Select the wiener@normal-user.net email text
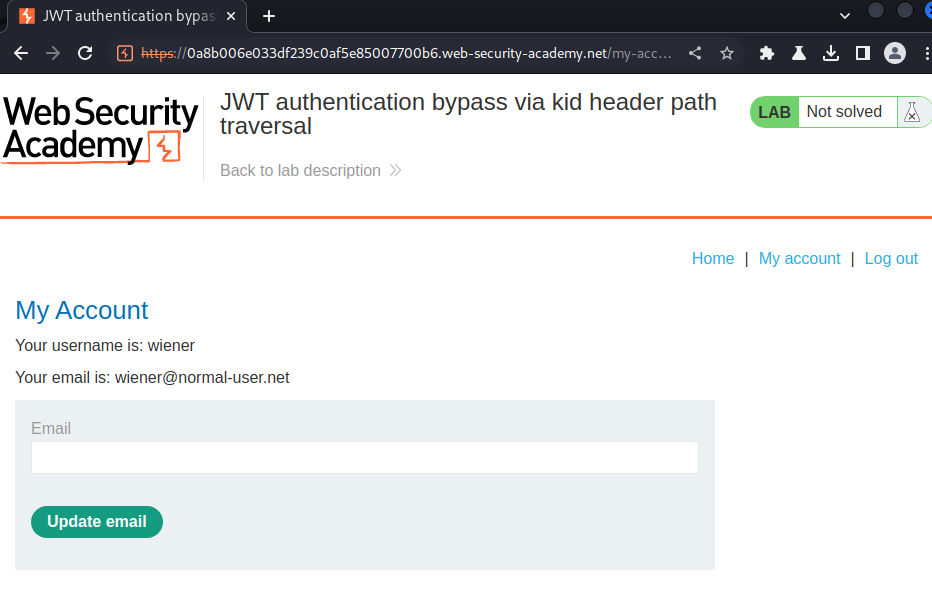Image resolution: width=932 pixels, height=592 pixels. pyautogui.click(x=202, y=377)
